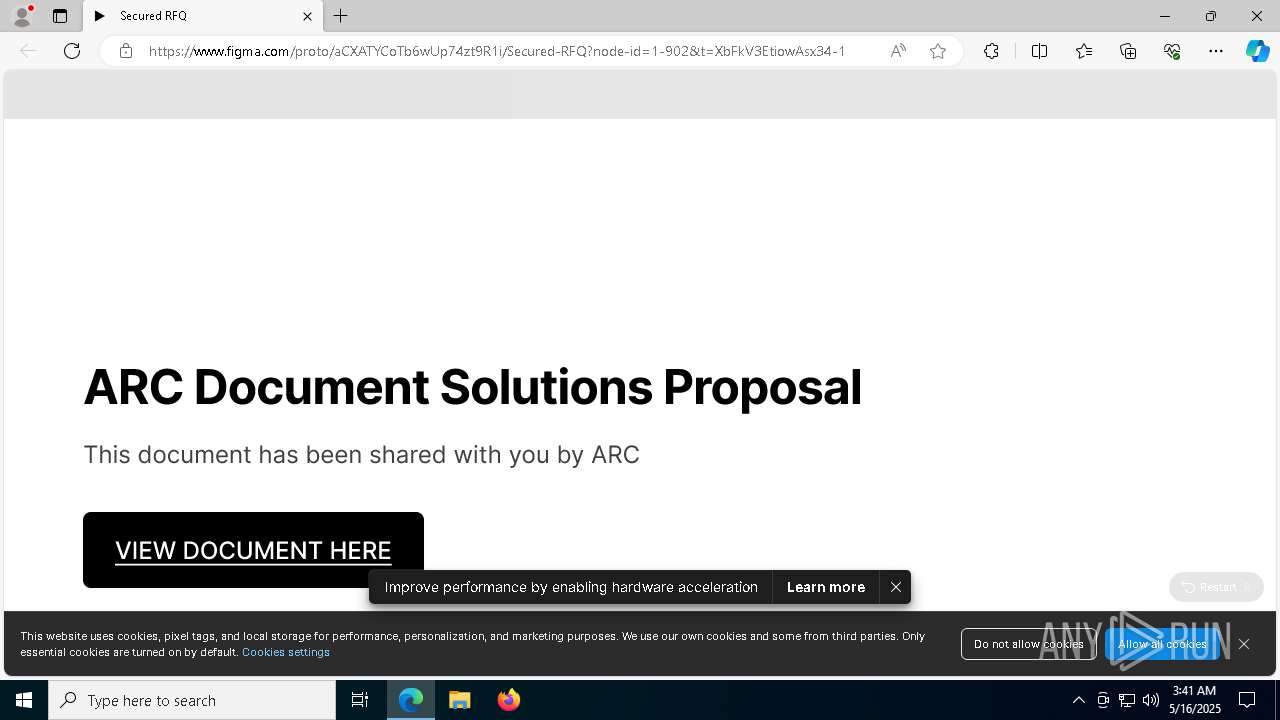Open the browser profile icon
This screenshot has width=1280, height=720.
click(x=22, y=16)
